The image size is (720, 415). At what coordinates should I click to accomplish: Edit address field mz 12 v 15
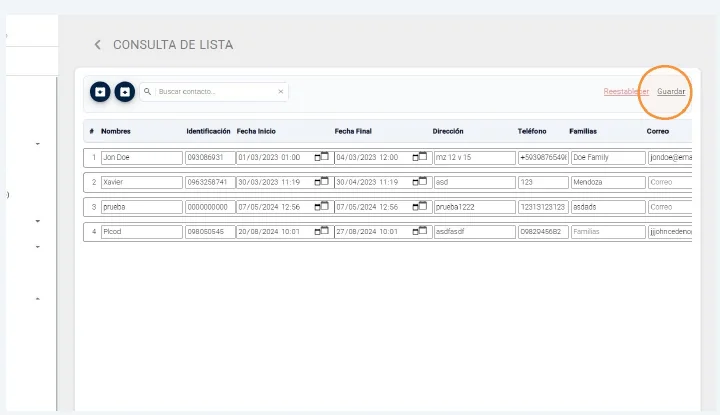475,157
